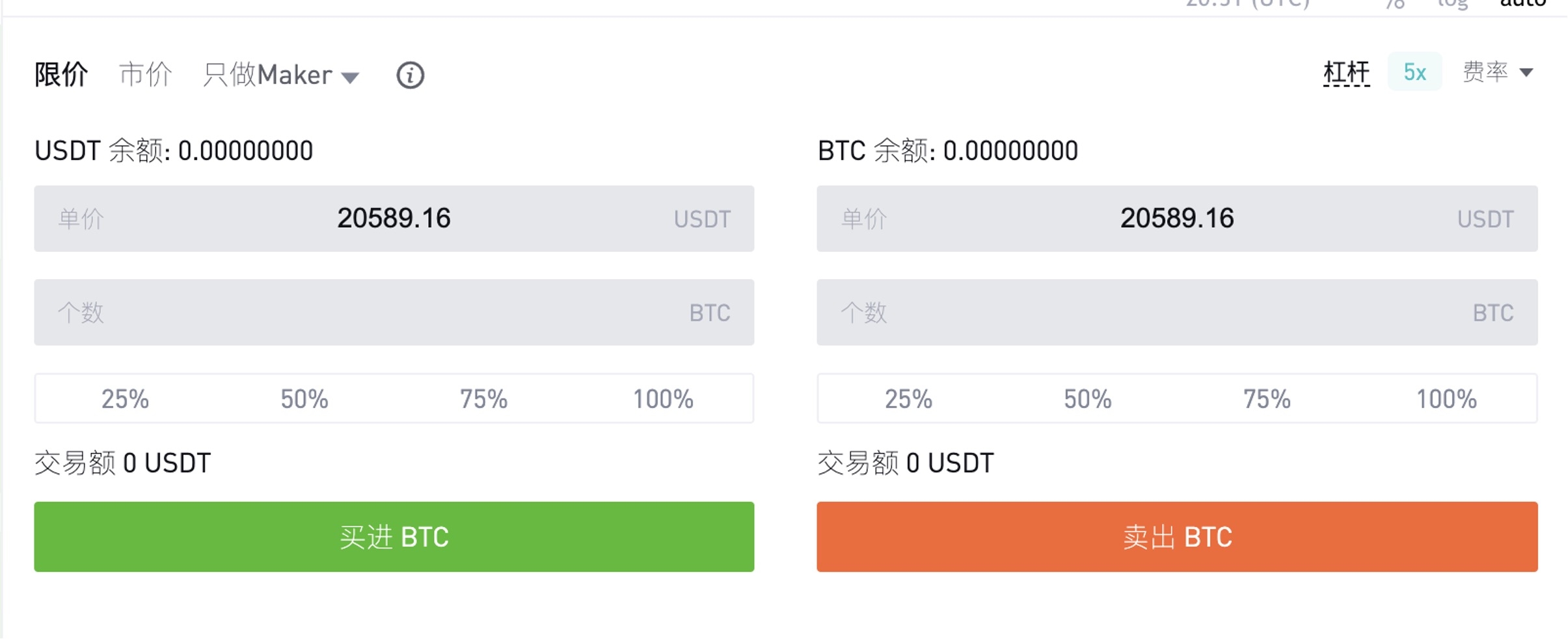Select 25% of the BTC balance to sell

click(x=908, y=399)
